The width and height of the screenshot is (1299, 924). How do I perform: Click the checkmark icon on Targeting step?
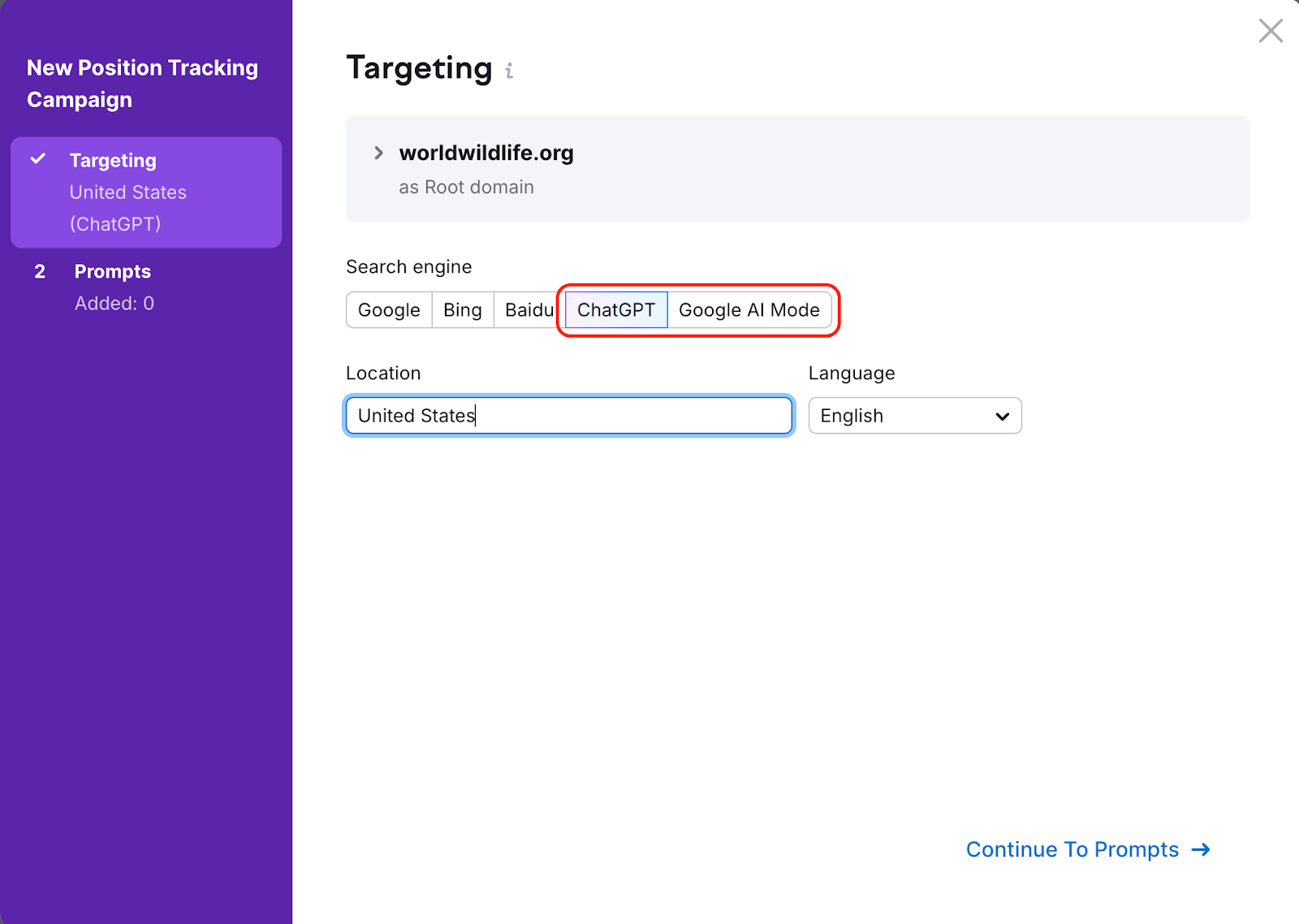(38, 159)
